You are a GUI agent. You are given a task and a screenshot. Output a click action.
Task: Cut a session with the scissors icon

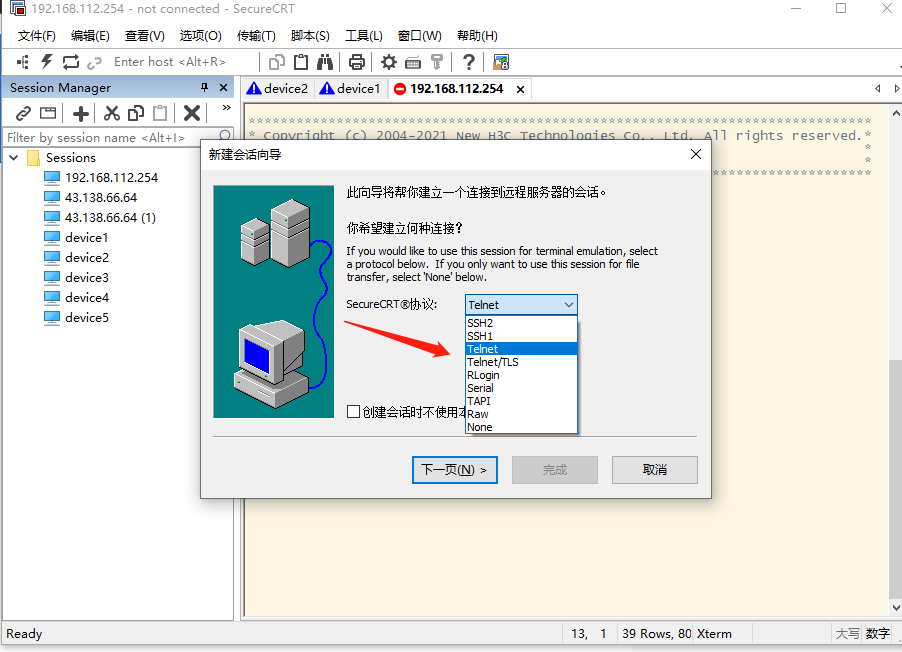112,113
